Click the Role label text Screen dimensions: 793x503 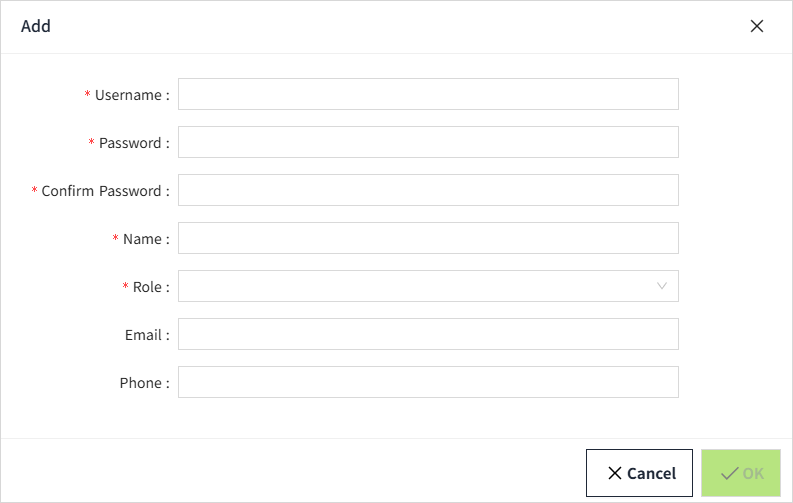[147, 287]
